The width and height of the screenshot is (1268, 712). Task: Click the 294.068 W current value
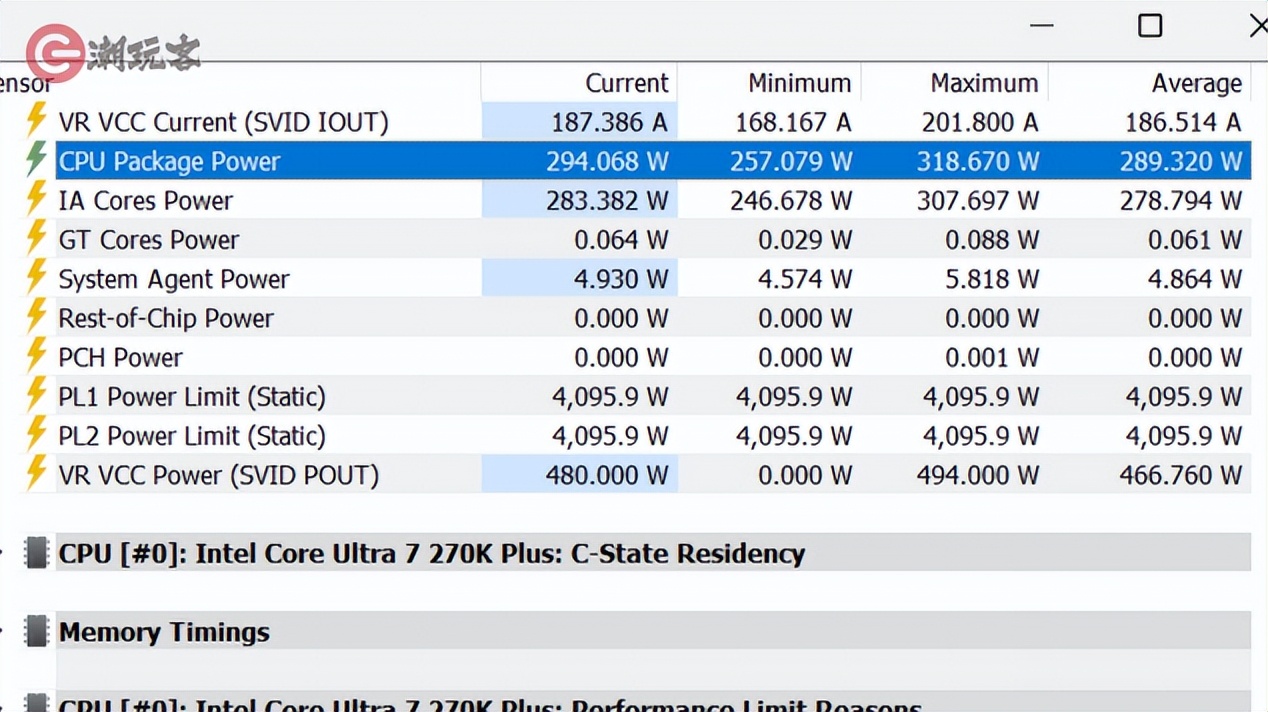(x=607, y=161)
